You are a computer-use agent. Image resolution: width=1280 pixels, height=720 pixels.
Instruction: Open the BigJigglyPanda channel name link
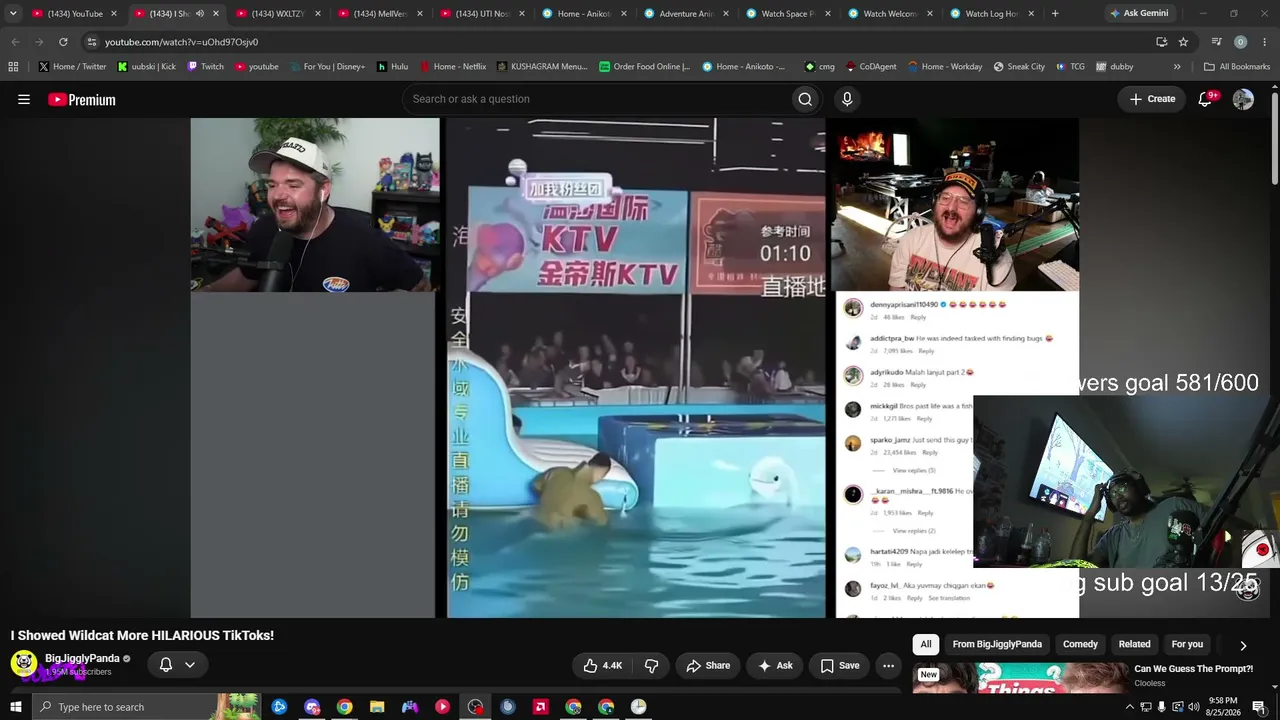pos(82,659)
